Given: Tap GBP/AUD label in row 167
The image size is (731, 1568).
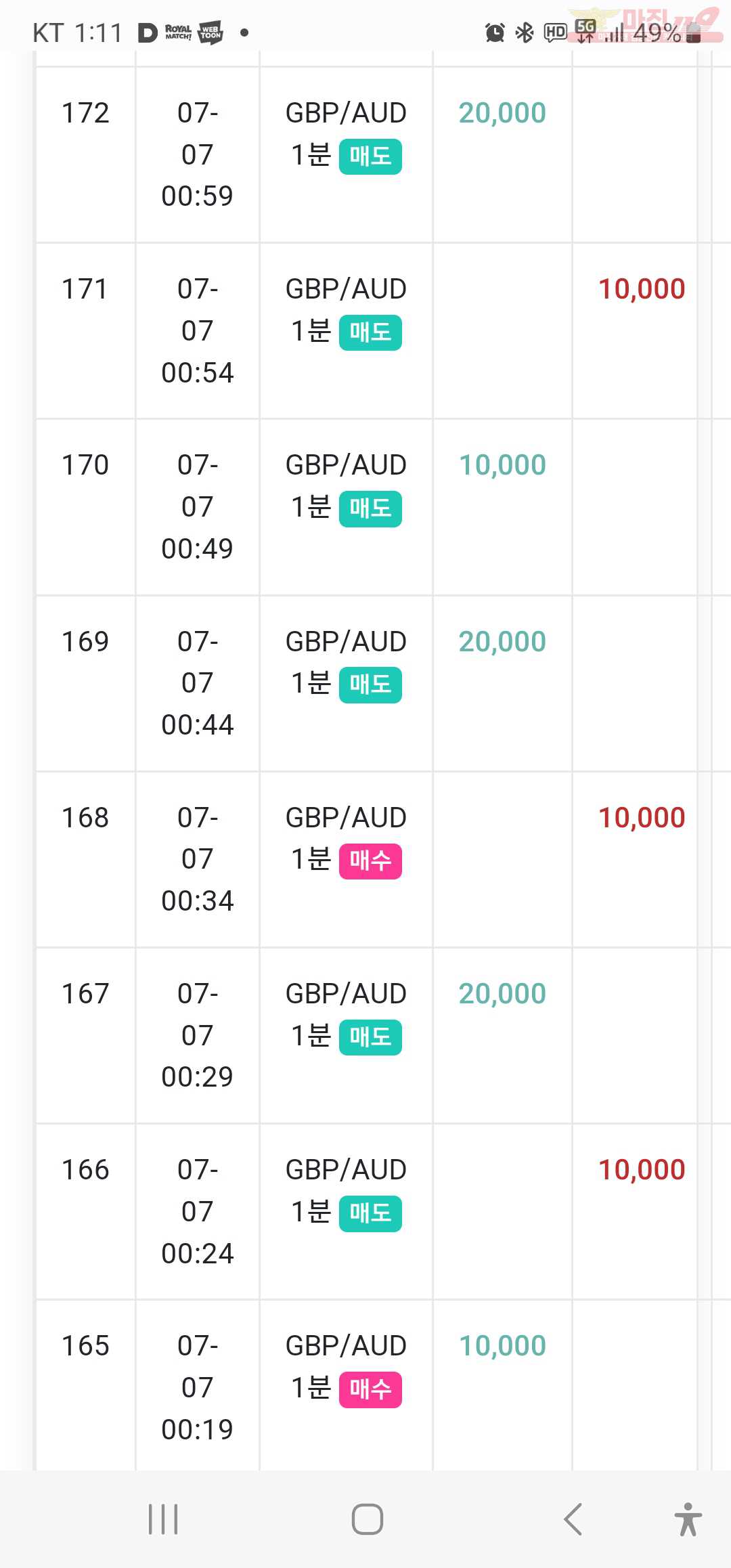Looking at the screenshot, I should tap(346, 994).
